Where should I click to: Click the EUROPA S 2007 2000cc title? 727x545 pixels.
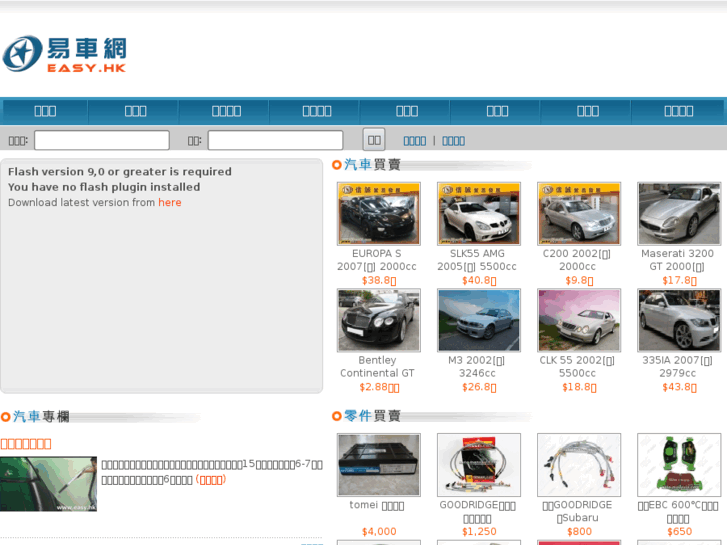(x=377, y=260)
